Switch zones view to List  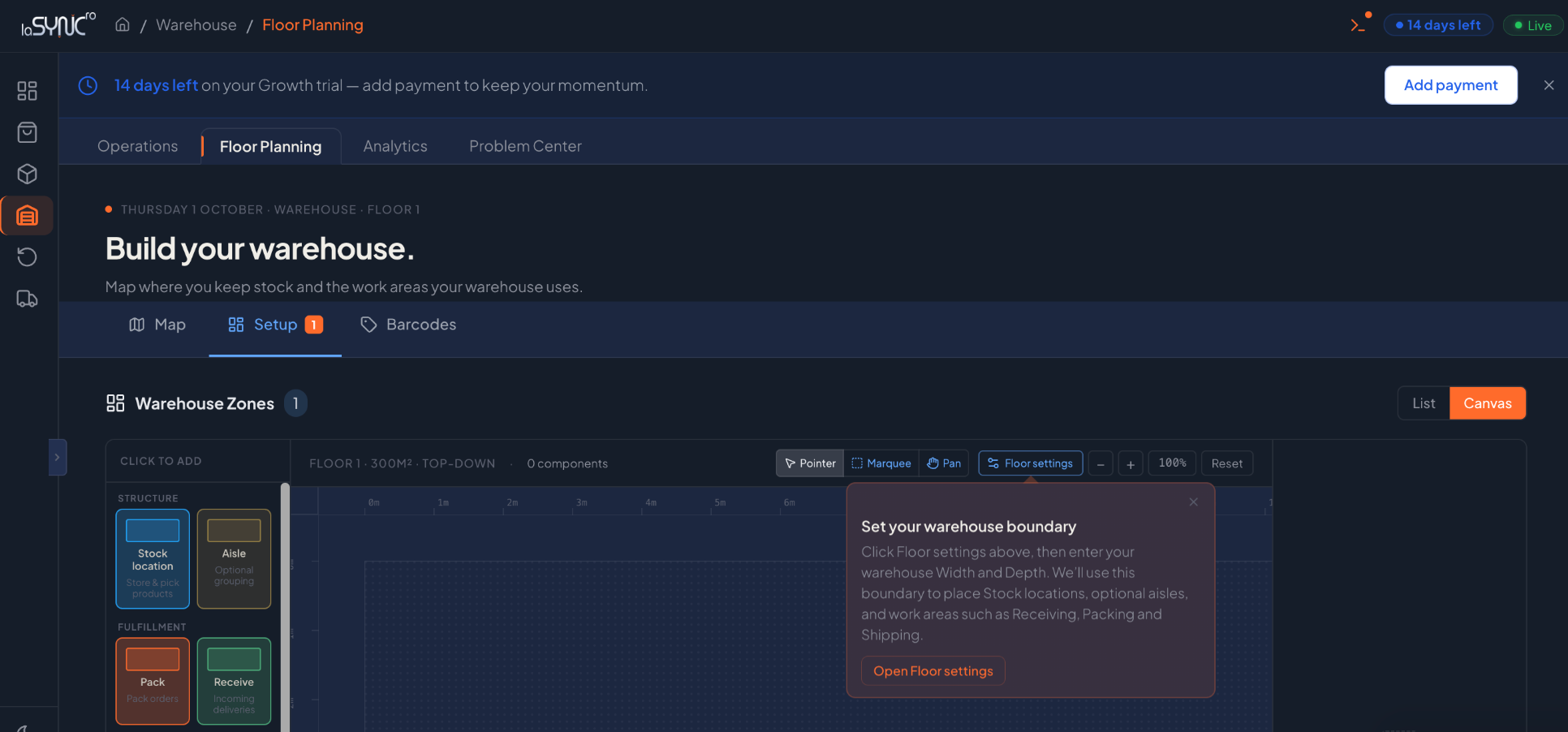pos(1424,403)
